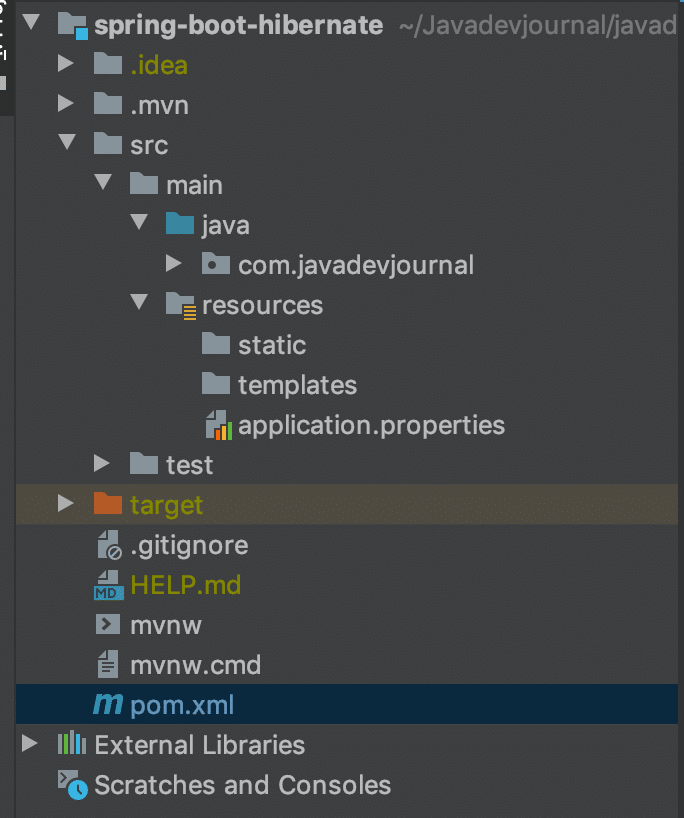Expand the test folder
Screen dimensions: 684x818
(102, 464)
